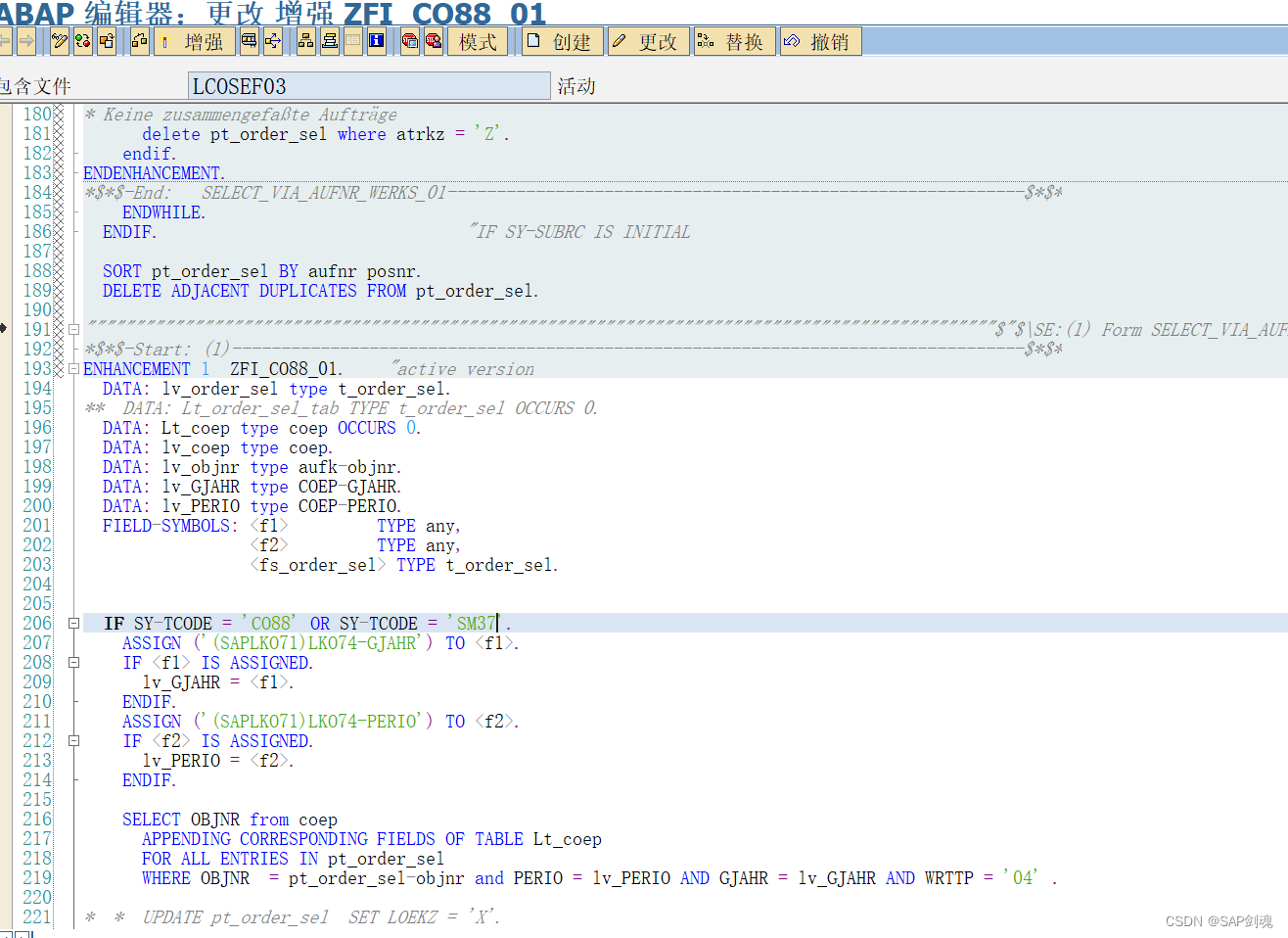Click the blue information help icon
Image resolution: width=1288 pixels, height=938 pixels.
(x=377, y=41)
